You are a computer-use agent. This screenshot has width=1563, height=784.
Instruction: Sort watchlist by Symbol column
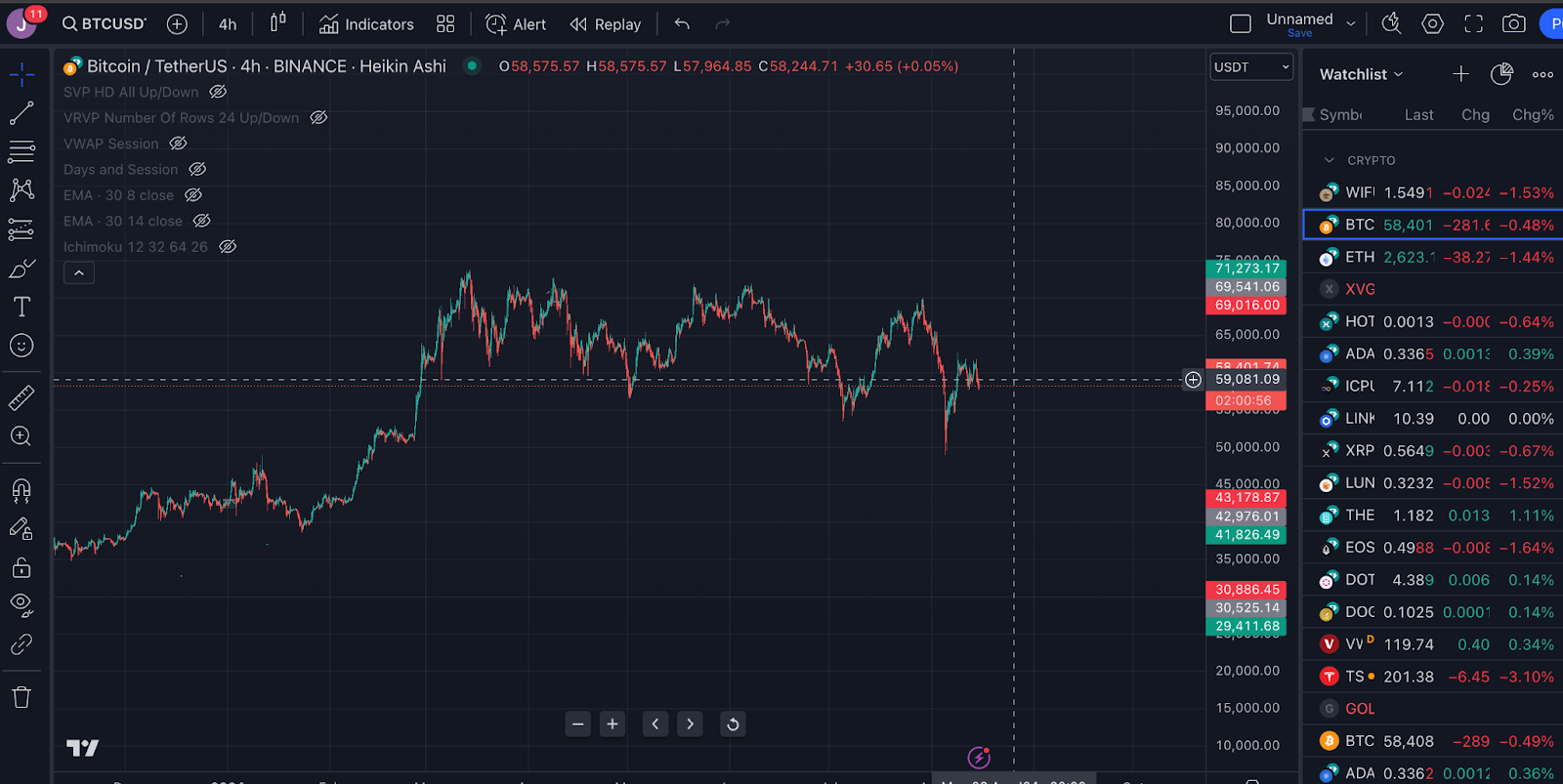[1340, 115]
